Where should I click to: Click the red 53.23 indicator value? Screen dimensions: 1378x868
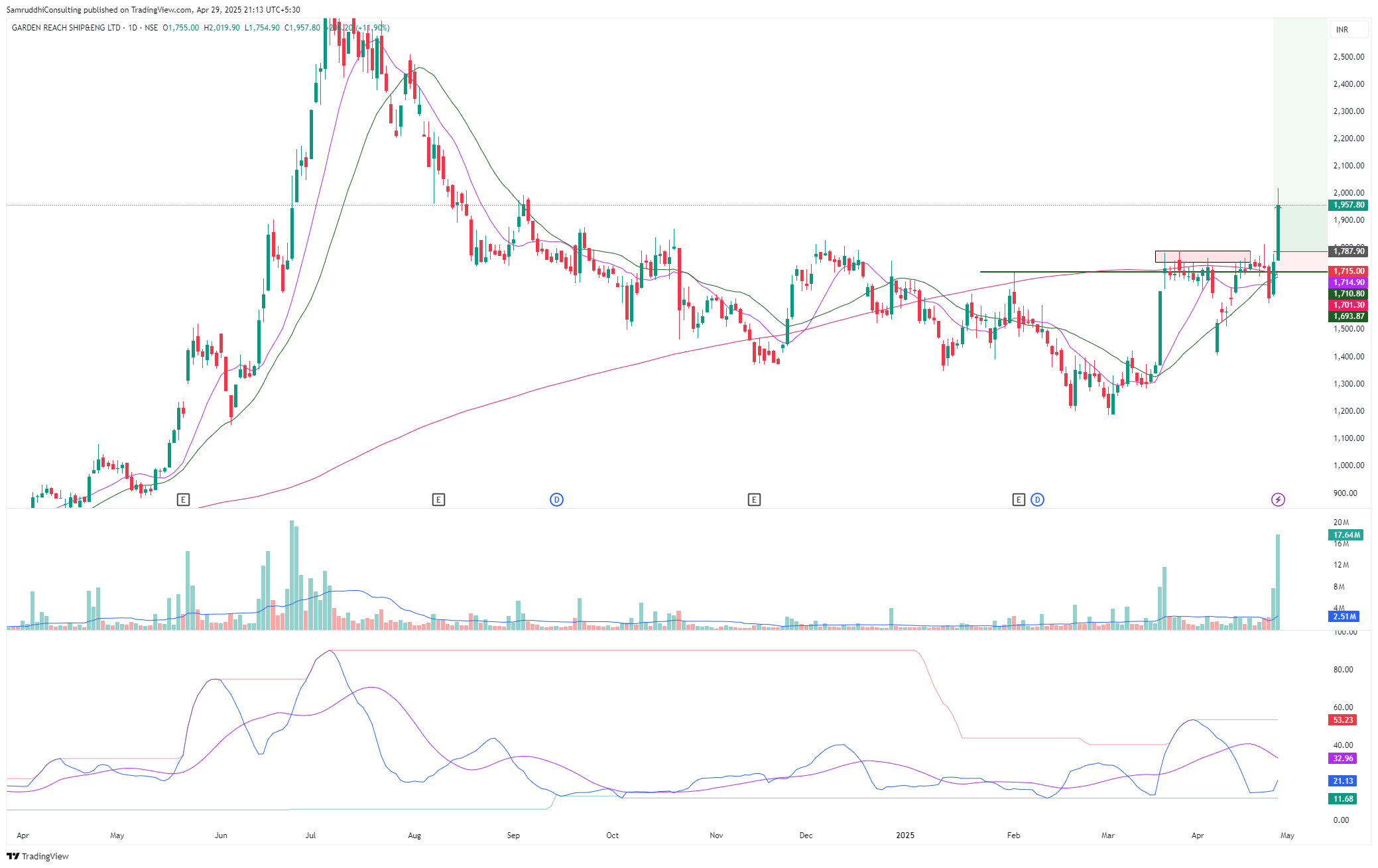coord(1343,720)
